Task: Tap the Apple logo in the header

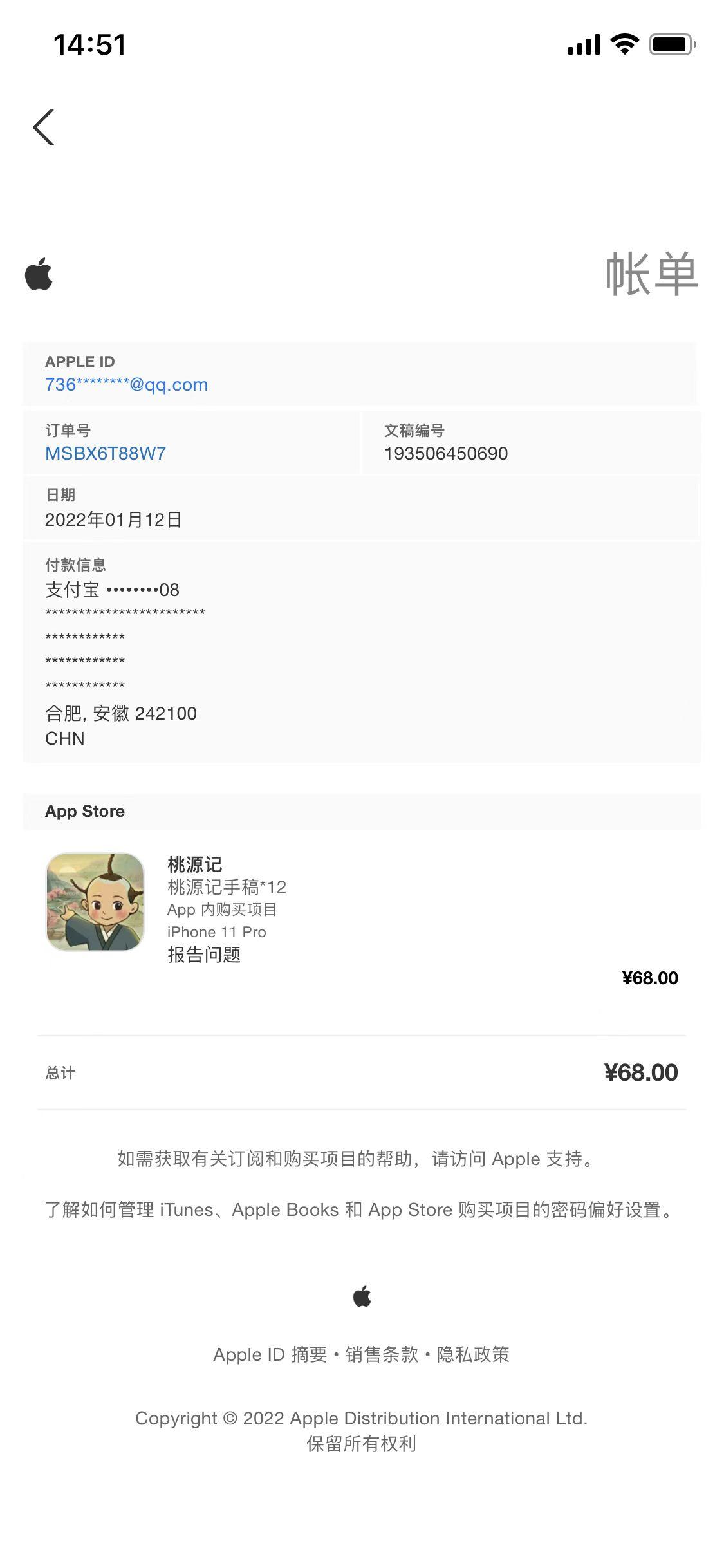Action: click(x=39, y=274)
